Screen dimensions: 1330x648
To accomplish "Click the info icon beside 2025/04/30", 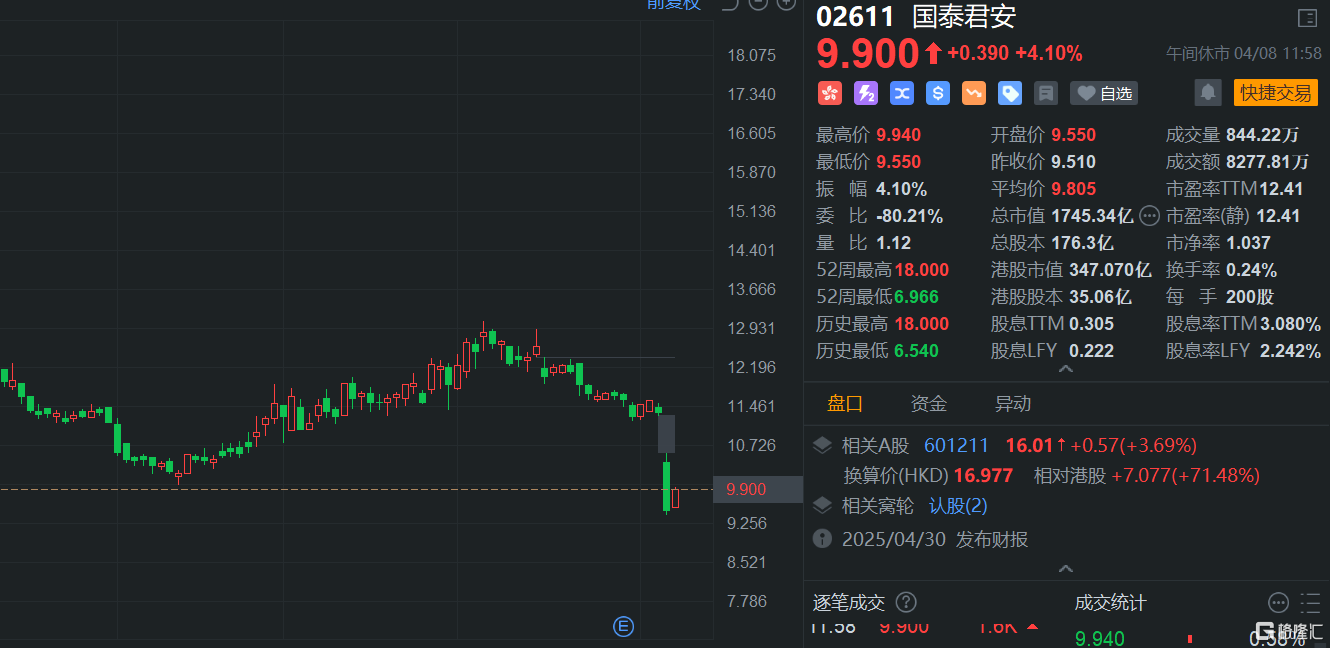I will pyautogui.click(x=822, y=539).
